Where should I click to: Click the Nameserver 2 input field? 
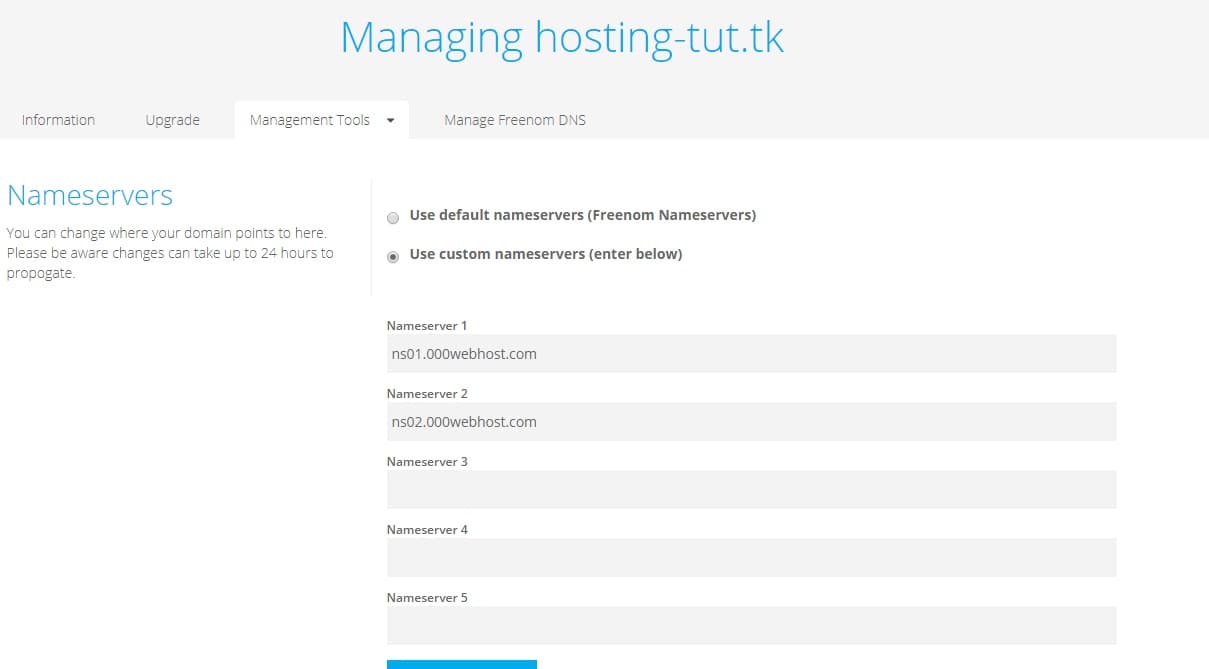coord(751,422)
